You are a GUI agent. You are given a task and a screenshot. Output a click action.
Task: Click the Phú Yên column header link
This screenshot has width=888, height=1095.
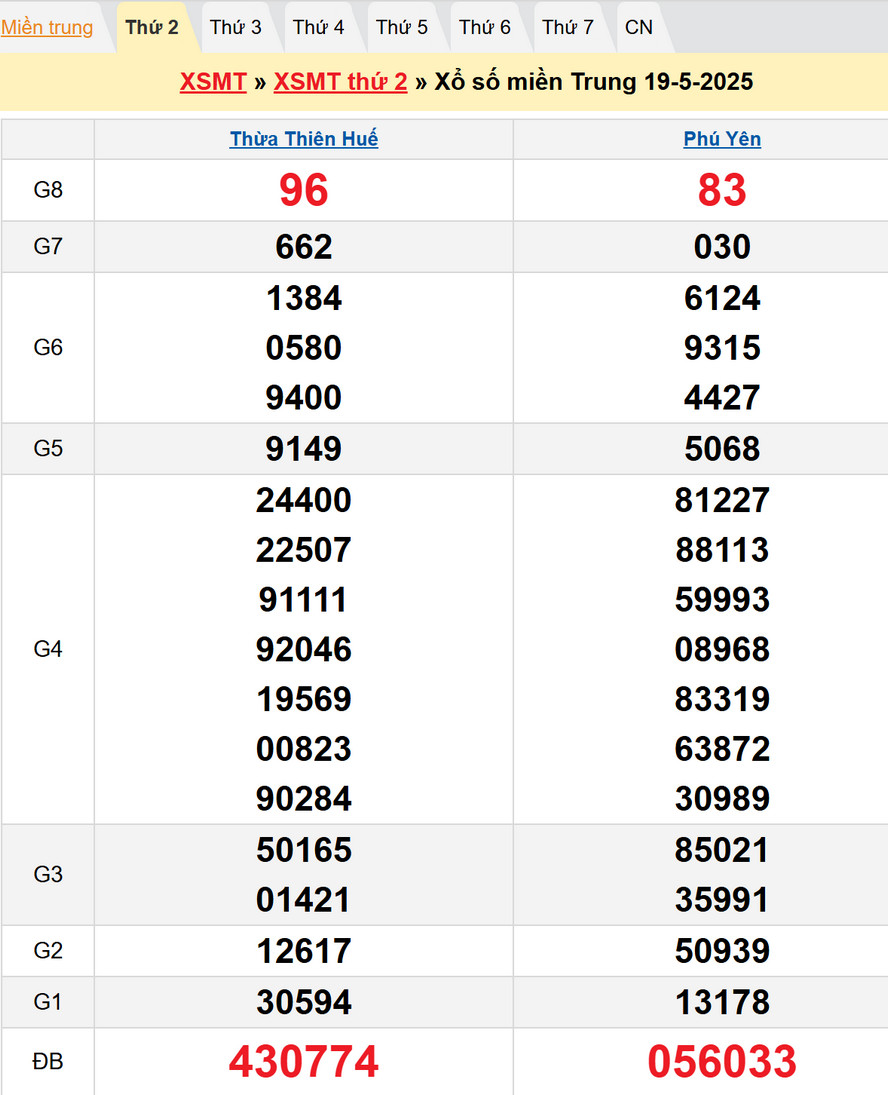coord(722,140)
